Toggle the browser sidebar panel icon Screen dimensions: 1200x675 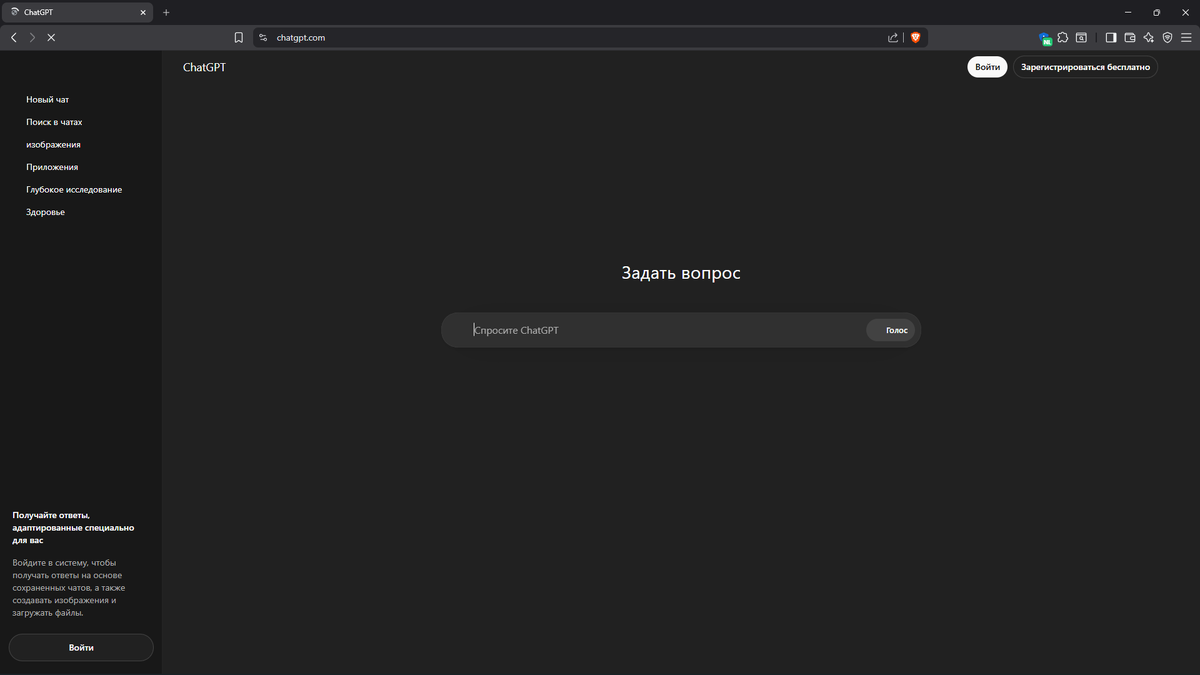pos(1111,37)
